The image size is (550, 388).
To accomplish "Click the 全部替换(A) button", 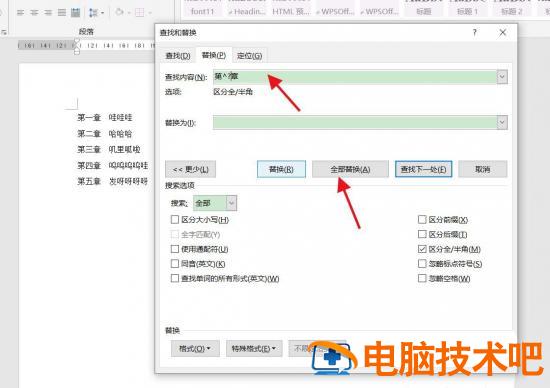I will pyautogui.click(x=350, y=169).
